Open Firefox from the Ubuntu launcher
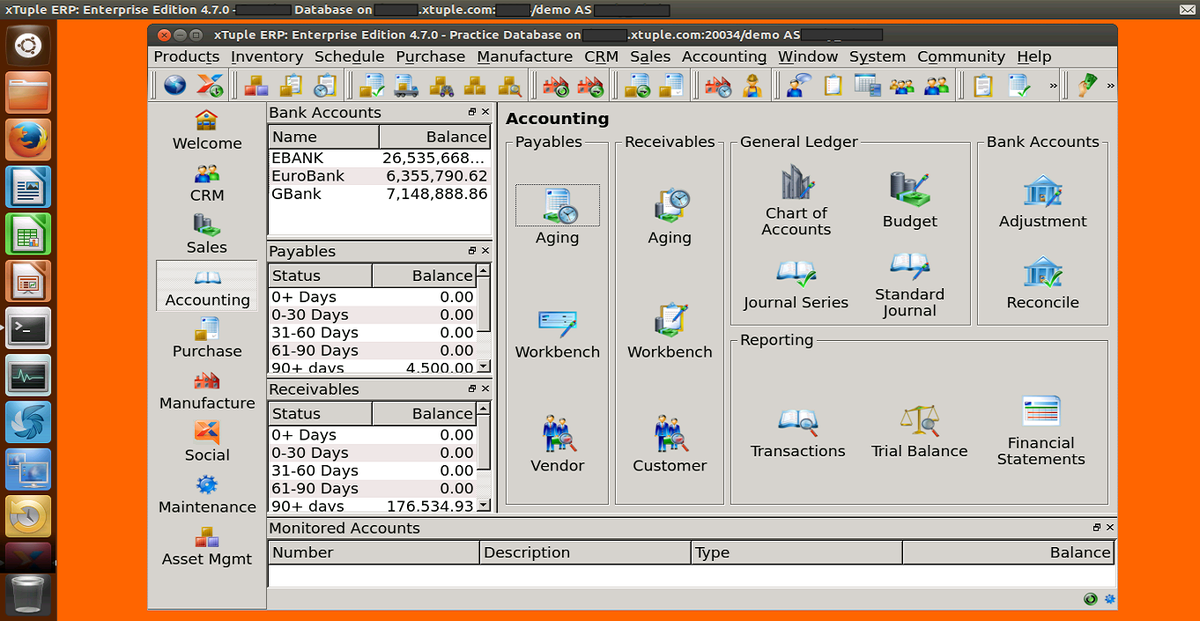 [28, 140]
